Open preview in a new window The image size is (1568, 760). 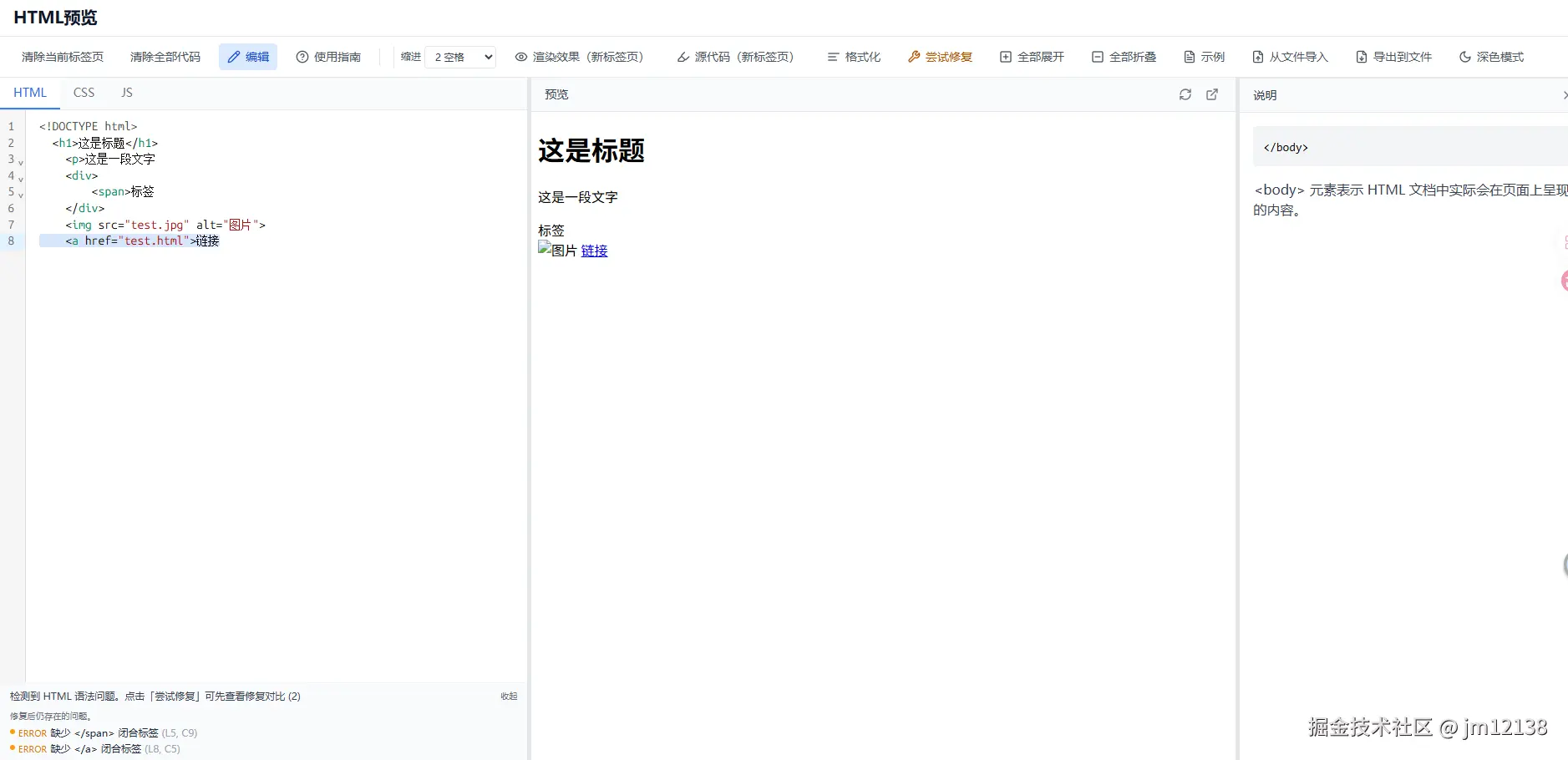(x=1212, y=94)
